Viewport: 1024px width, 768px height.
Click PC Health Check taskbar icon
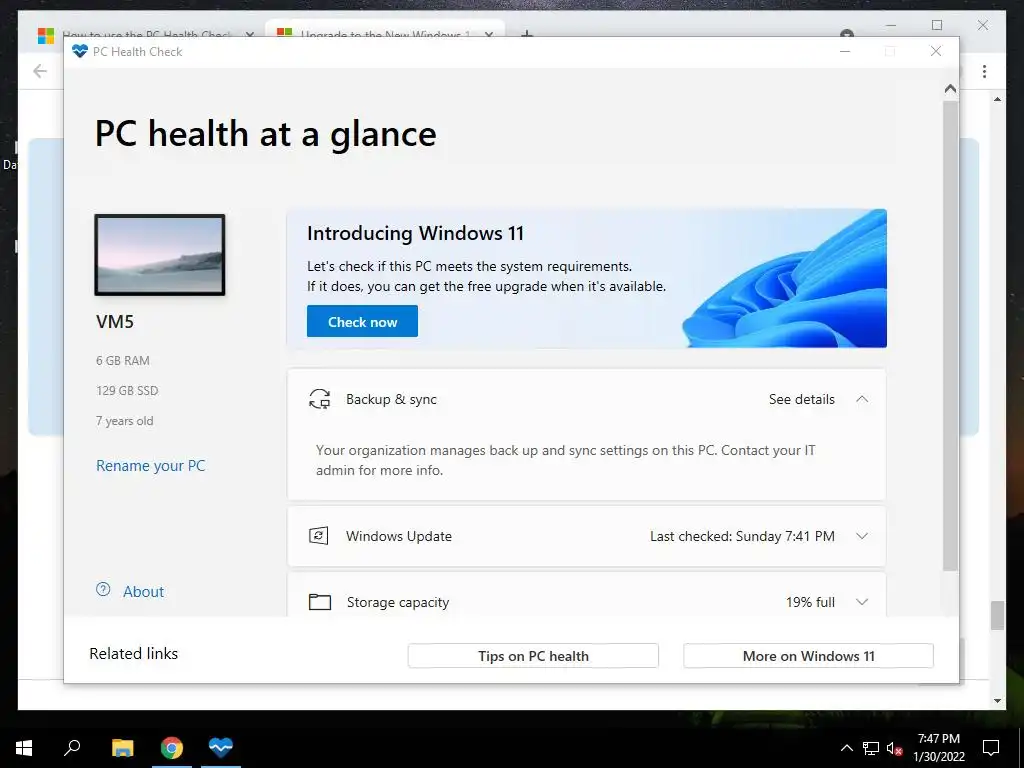click(x=221, y=746)
